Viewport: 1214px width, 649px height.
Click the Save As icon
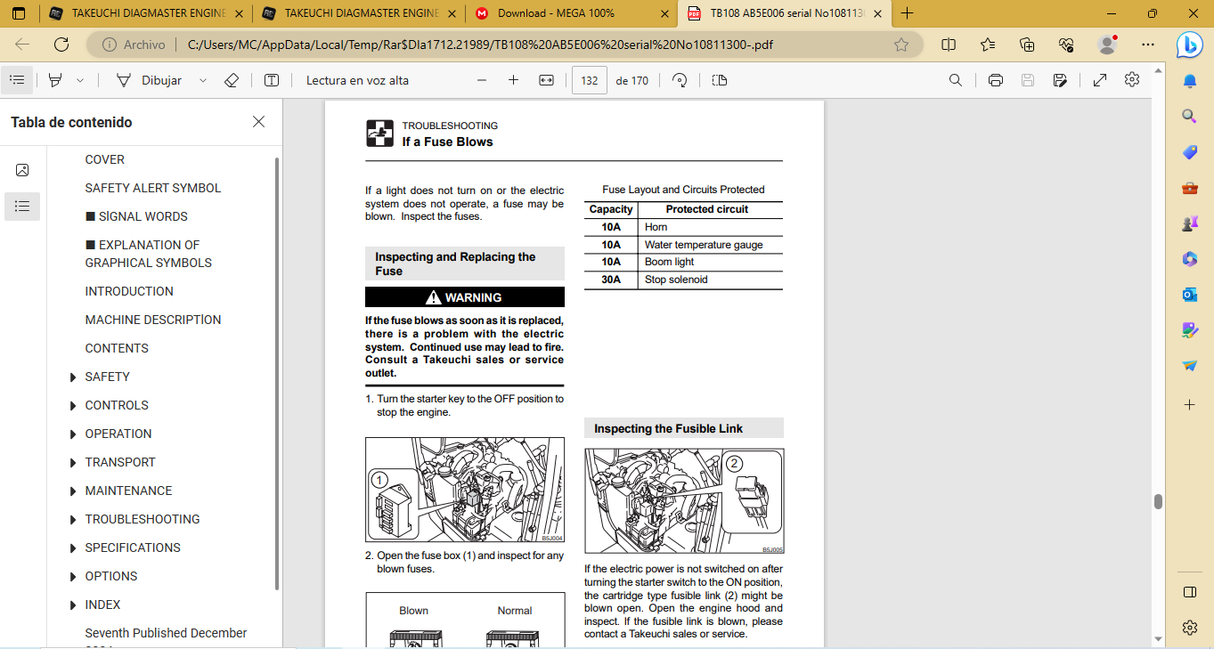(1060, 80)
